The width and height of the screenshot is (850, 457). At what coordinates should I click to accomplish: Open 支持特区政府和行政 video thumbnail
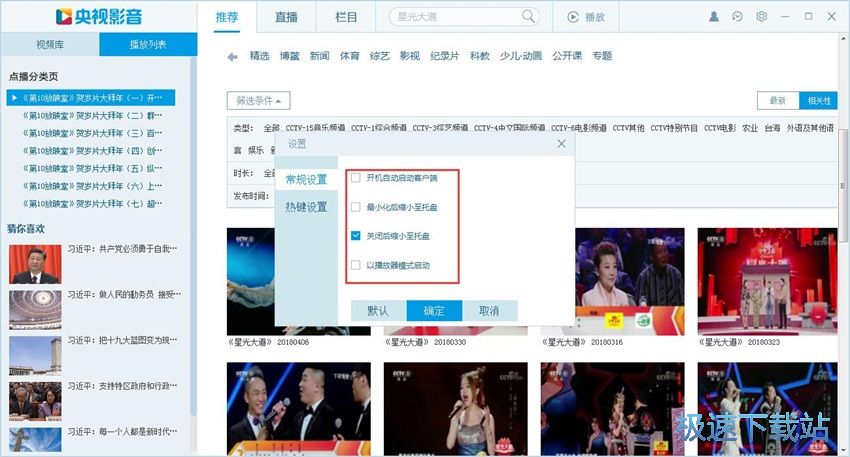pyautogui.click(x=35, y=401)
